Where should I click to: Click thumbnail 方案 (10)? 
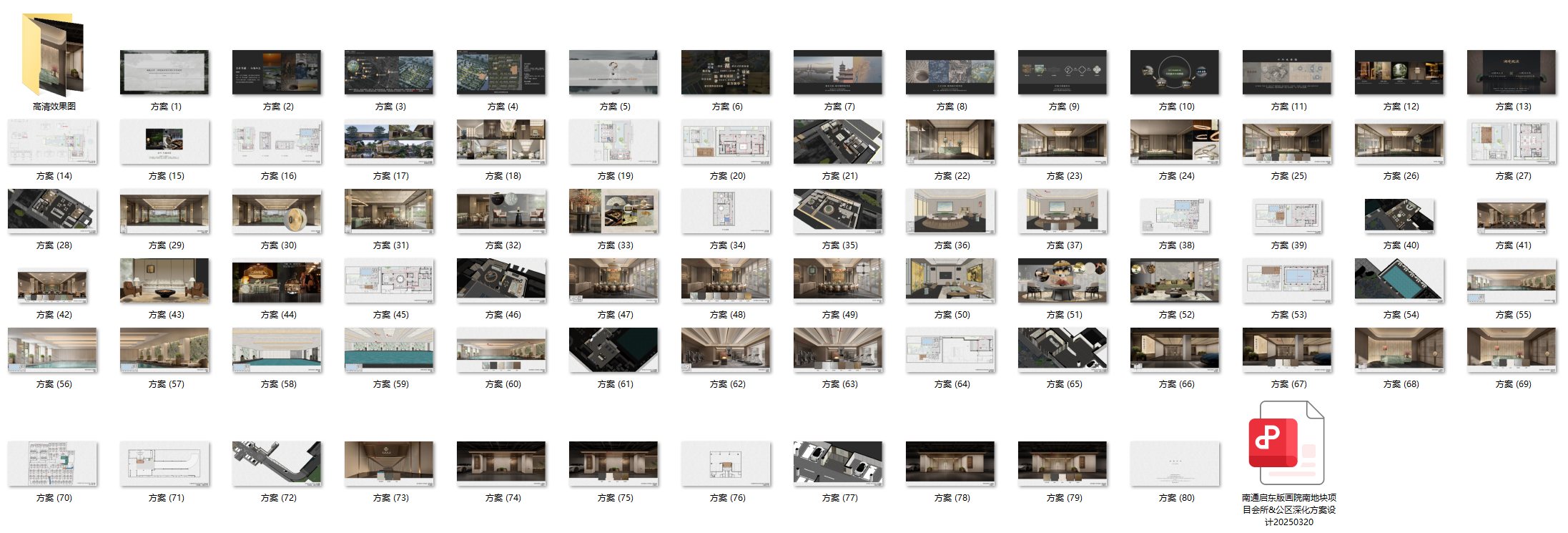point(1175,72)
